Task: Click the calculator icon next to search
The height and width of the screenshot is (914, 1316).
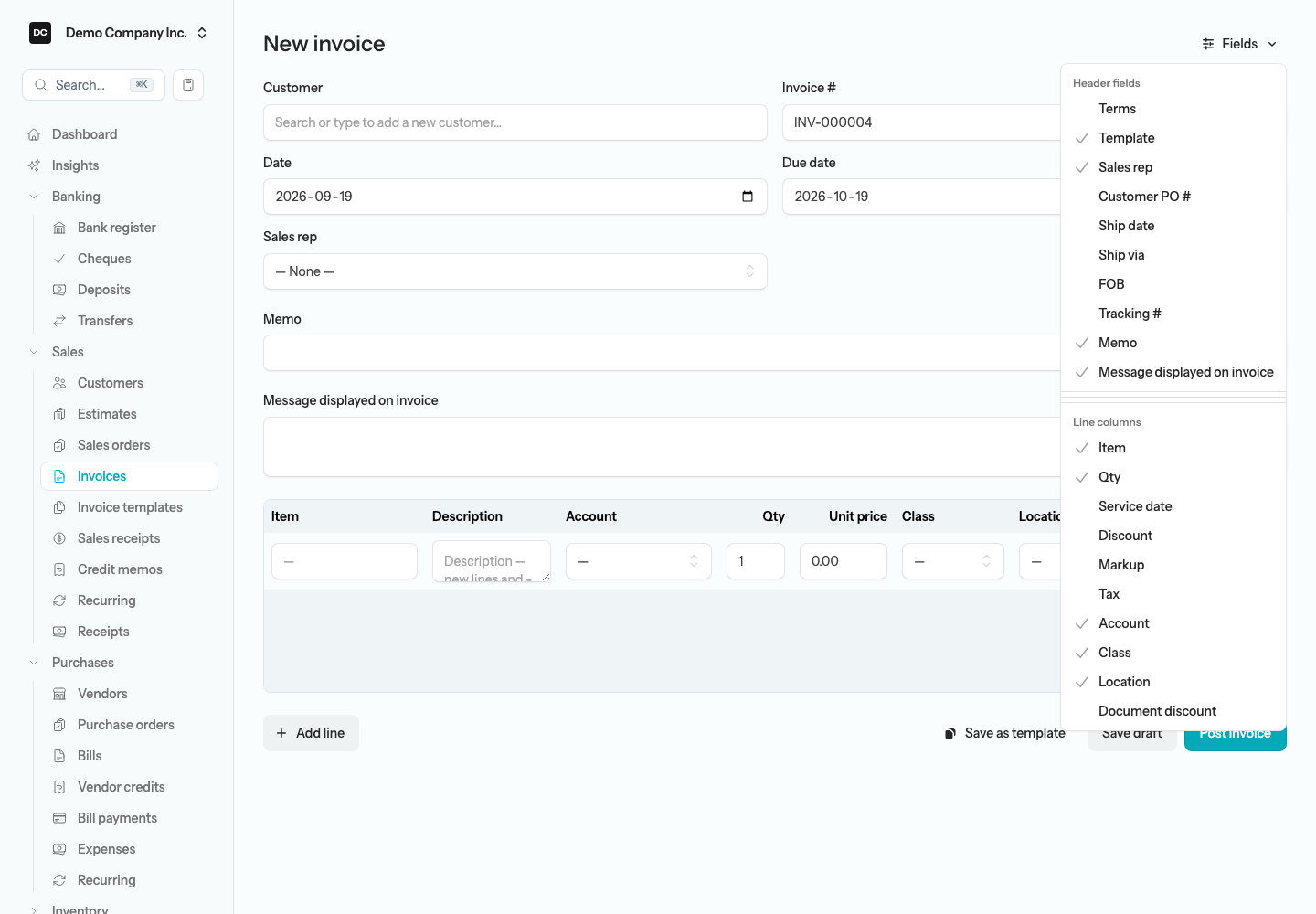Action: (188, 85)
